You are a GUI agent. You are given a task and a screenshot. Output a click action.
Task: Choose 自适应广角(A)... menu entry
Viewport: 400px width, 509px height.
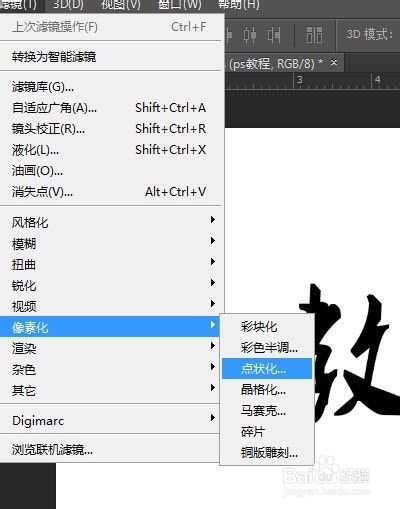110,108
